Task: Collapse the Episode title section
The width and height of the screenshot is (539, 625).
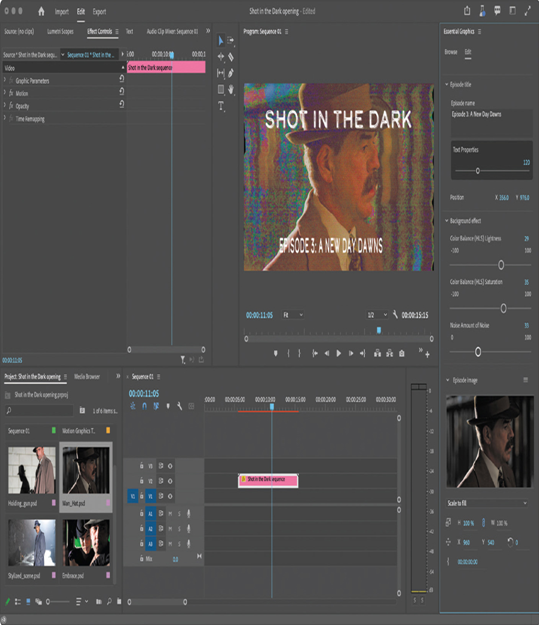Action: pos(447,85)
